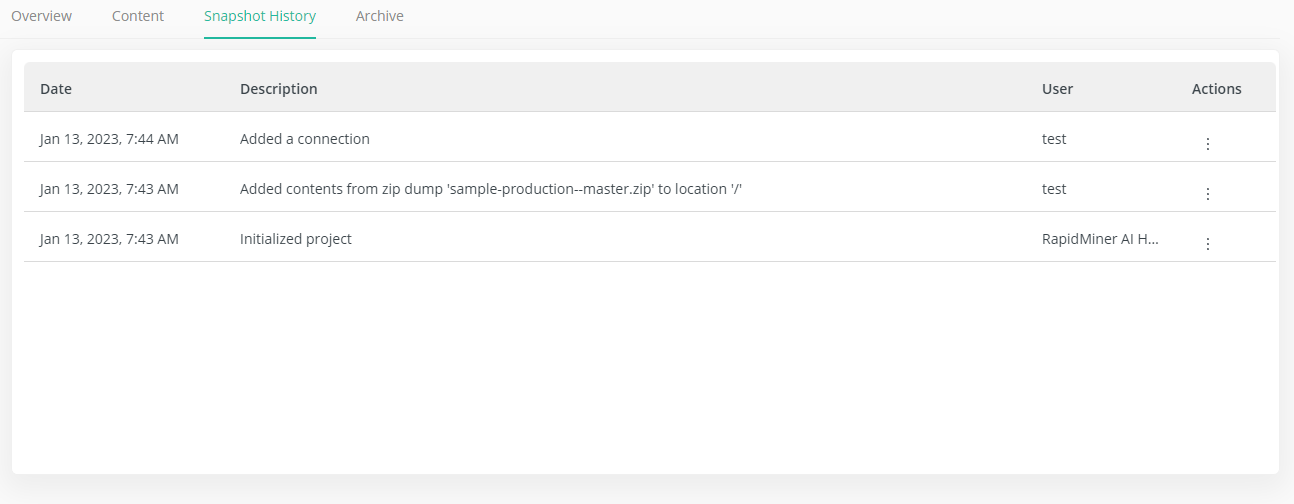Switch to the Overview tab

point(41,16)
